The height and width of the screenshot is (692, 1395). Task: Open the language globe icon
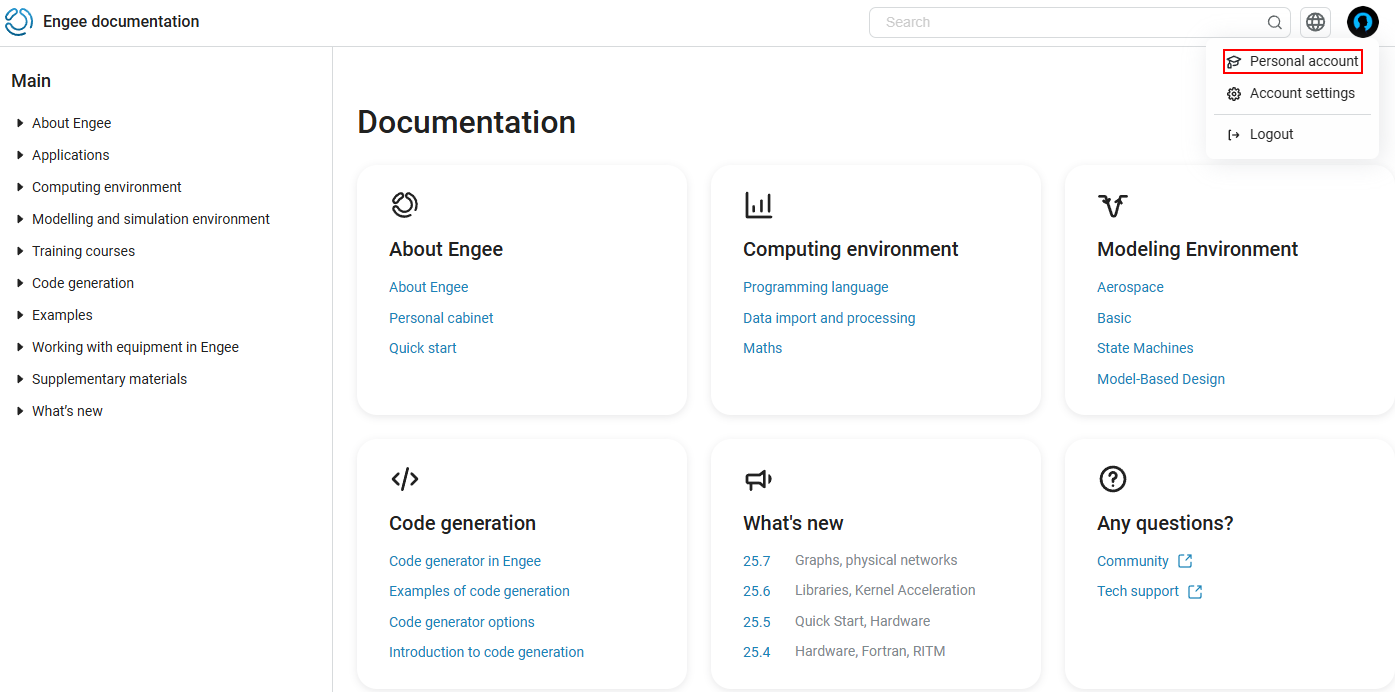pyautogui.click(x=1316, y=22)
